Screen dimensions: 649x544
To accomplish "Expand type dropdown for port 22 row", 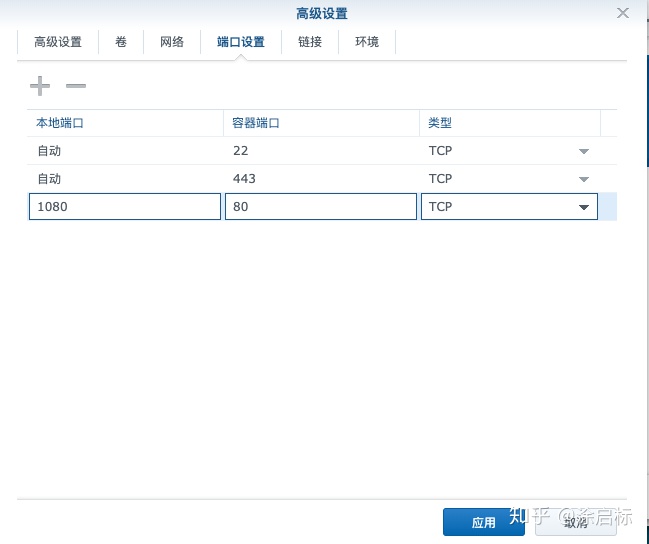I will [x=584, y=151].
